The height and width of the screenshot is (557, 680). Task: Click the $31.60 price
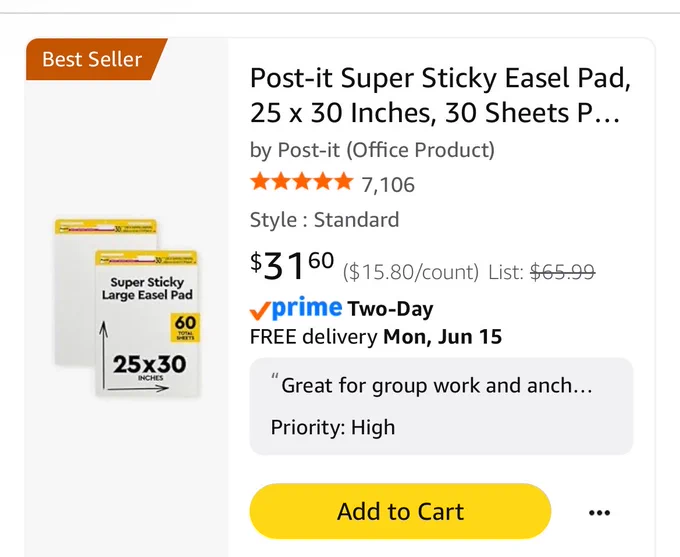coord(292,265)
